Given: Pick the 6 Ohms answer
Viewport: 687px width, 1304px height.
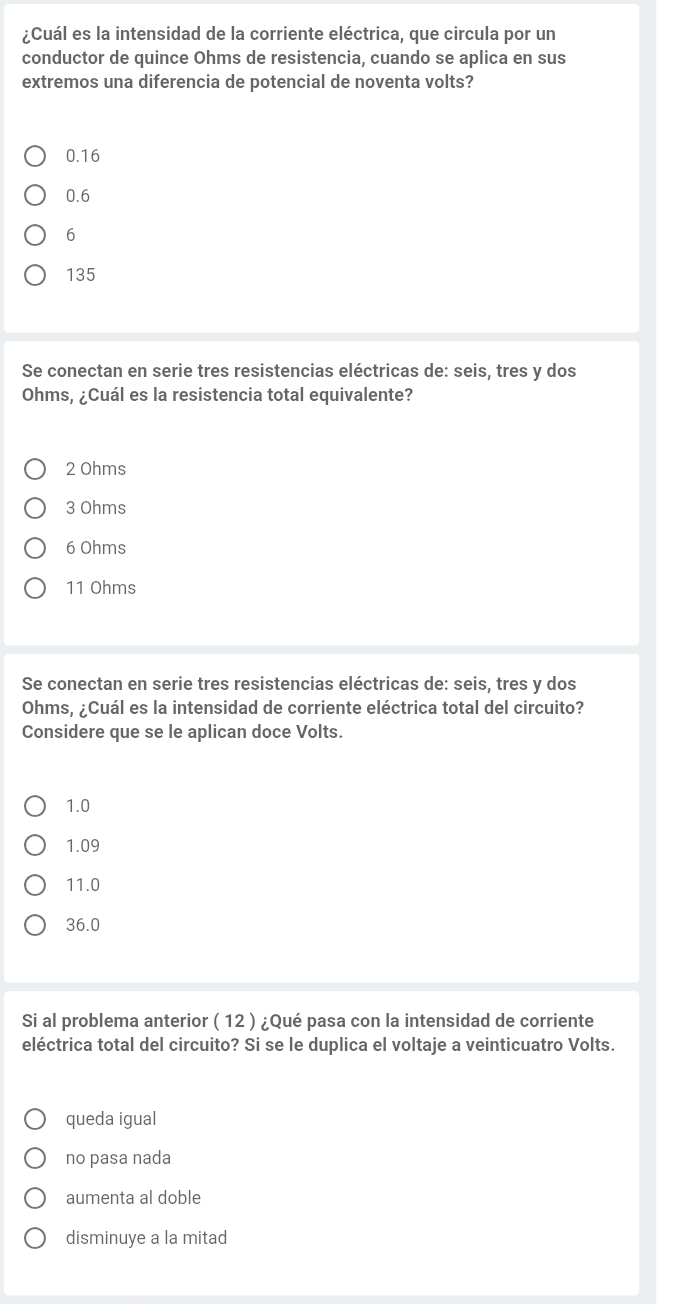Looking at the screenshot, I should [35, 548].
